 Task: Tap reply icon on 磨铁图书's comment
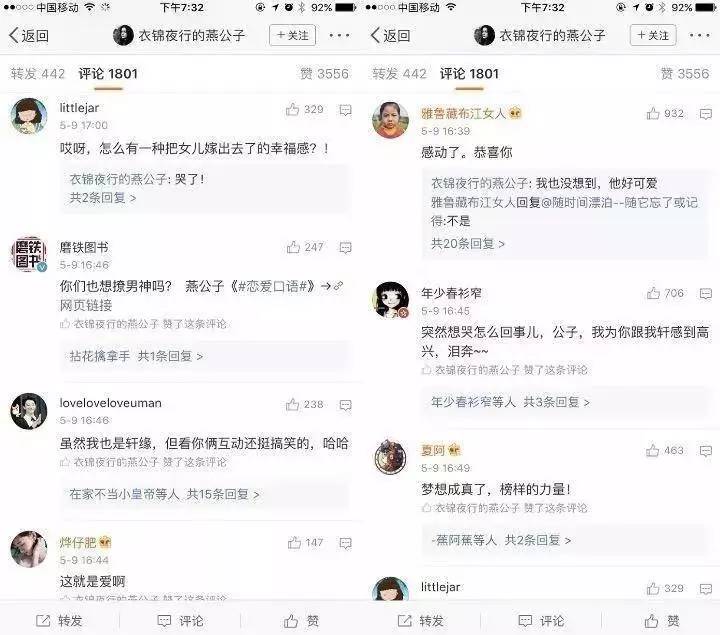point(345,248)
